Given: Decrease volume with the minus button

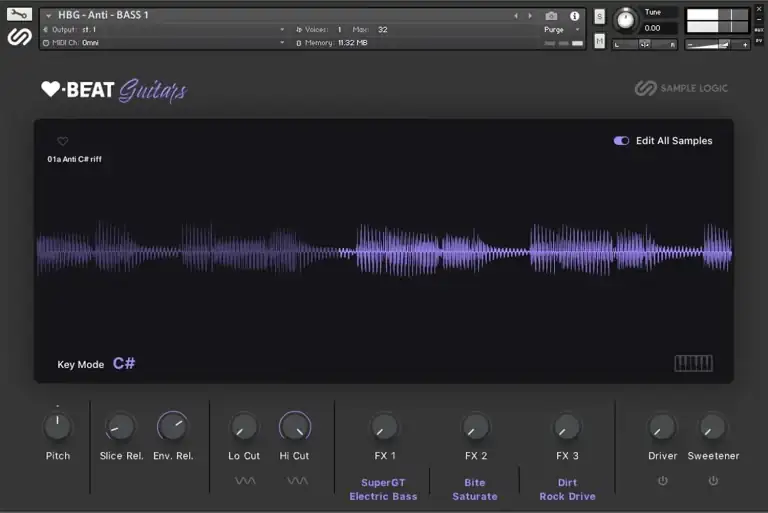Looking at the screenshot, I should [x=690, y=45].
